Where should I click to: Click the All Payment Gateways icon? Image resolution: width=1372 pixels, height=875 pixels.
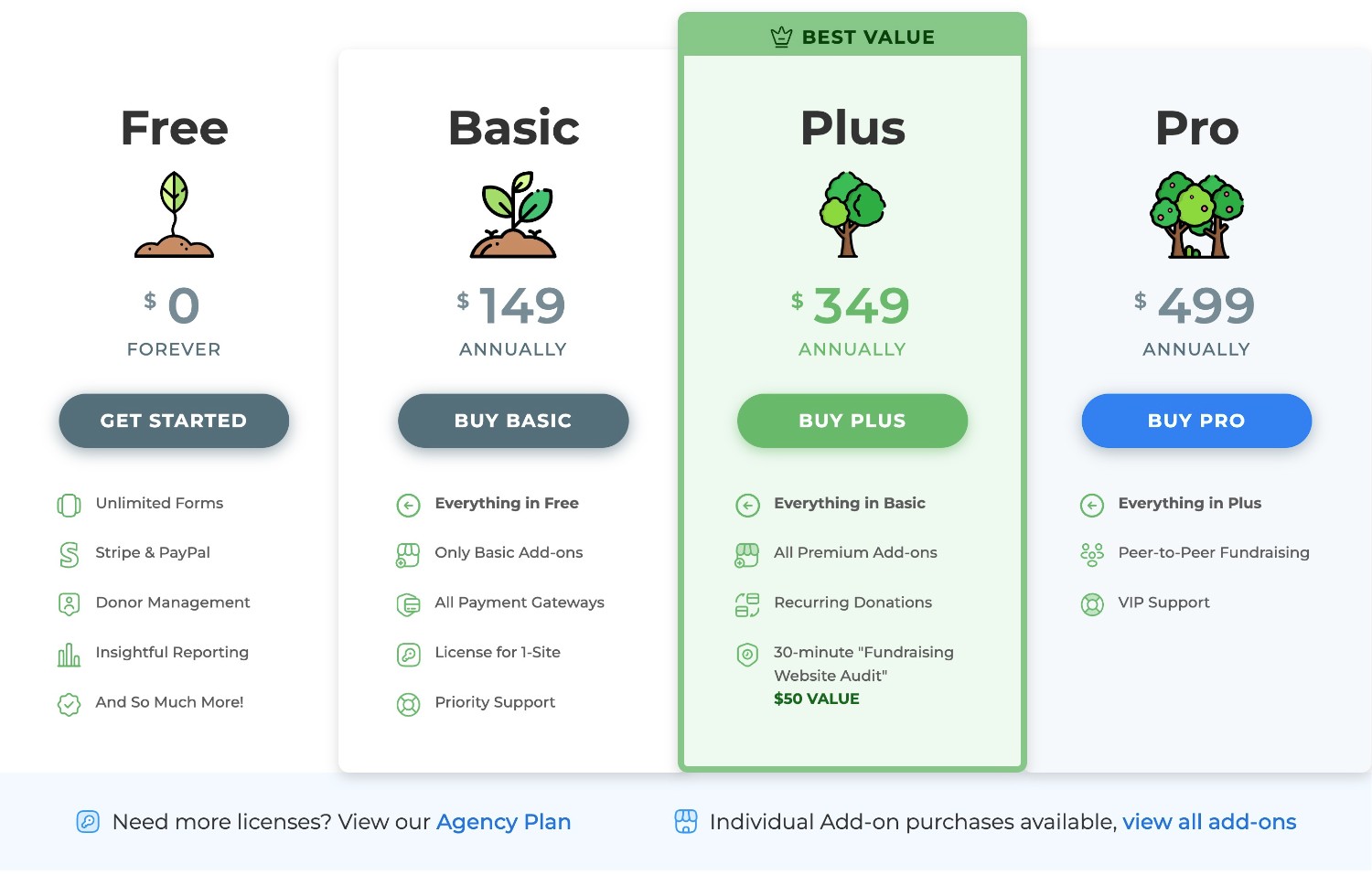tap(408, 604)
